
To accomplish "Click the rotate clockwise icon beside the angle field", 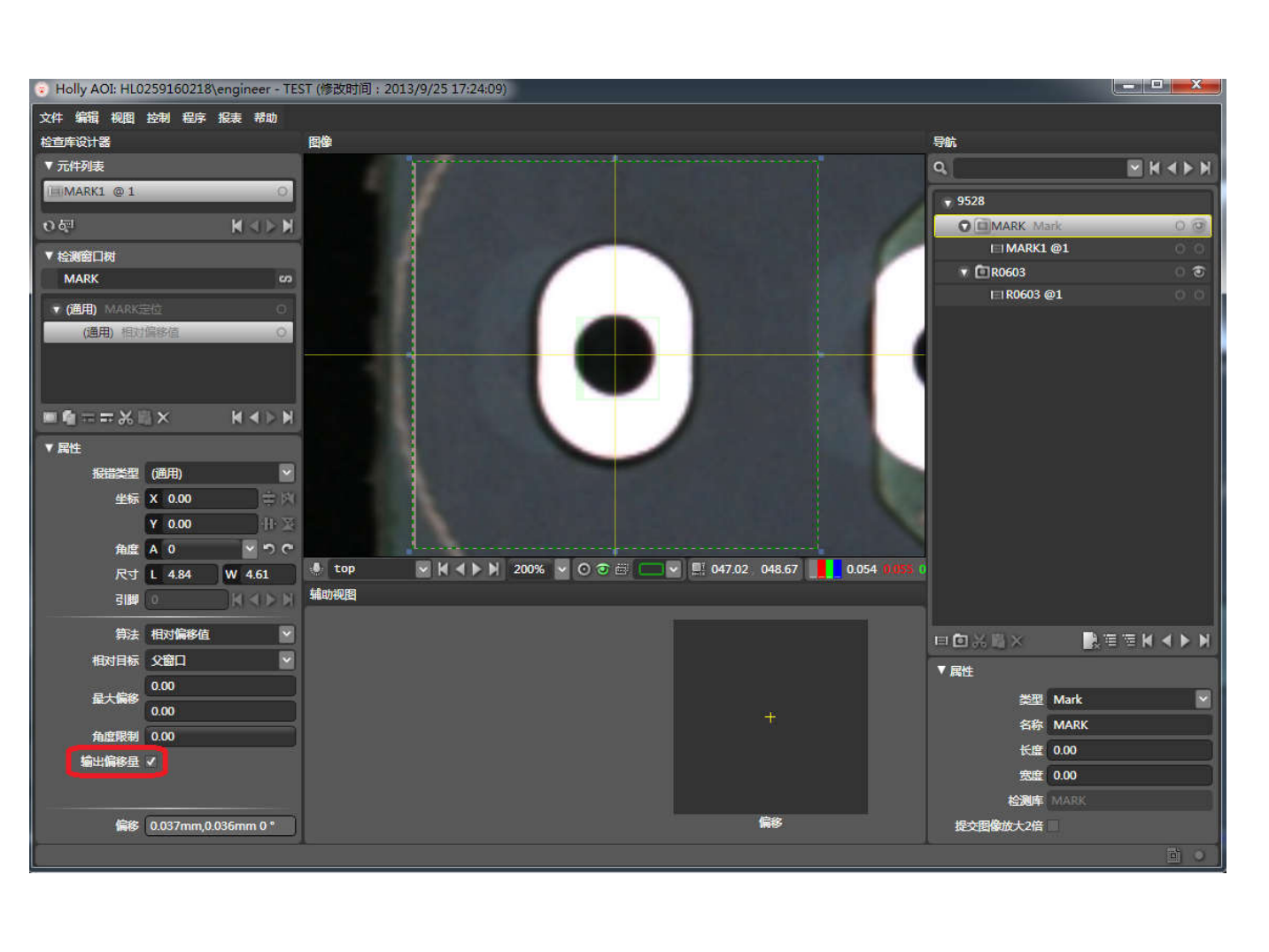I will (x=287, y=549).
